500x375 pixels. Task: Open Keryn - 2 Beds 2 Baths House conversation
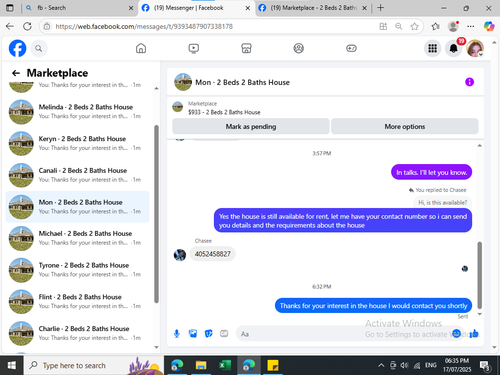[x=77, y=143]
